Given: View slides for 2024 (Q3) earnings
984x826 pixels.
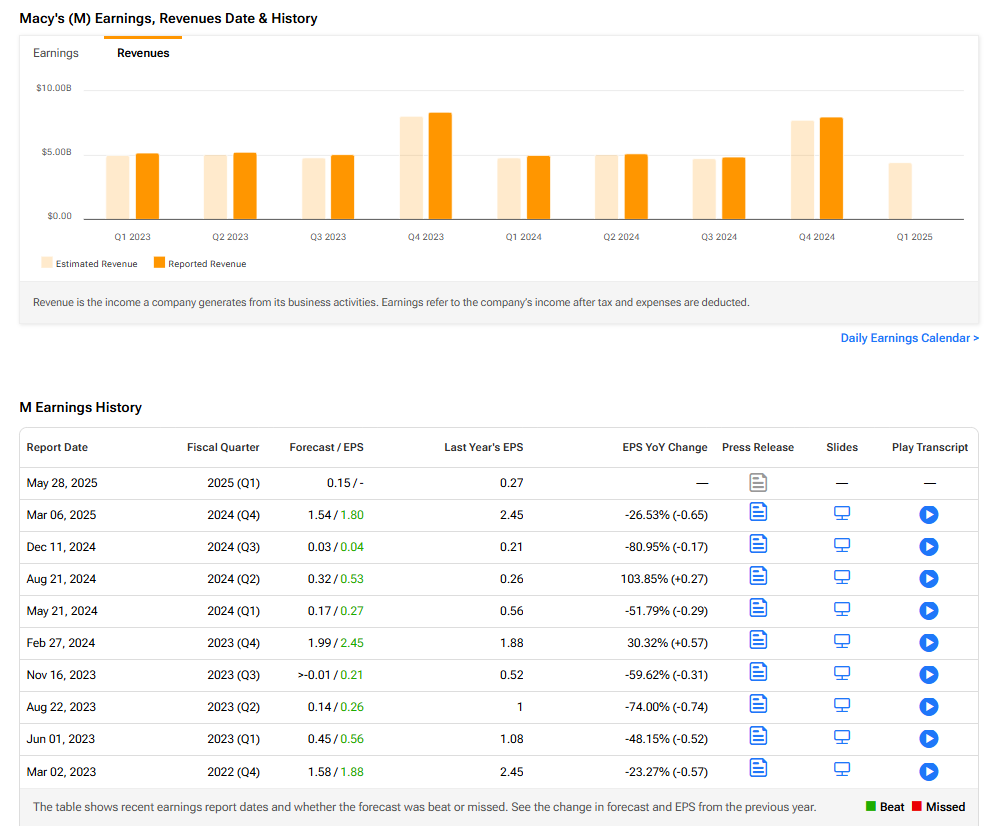Looking at the screenshot, I should pyautogui.click(x=842, y=545).
